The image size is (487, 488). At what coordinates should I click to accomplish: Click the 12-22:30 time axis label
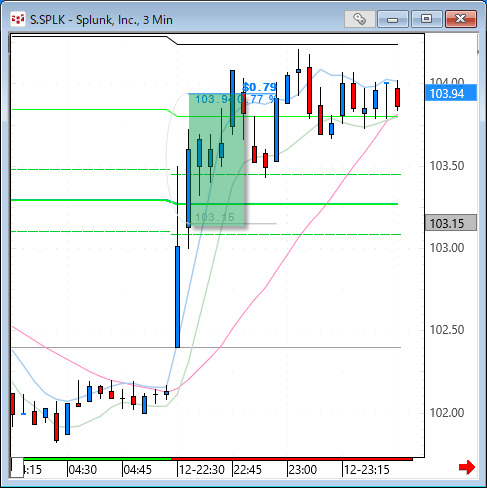202,470
